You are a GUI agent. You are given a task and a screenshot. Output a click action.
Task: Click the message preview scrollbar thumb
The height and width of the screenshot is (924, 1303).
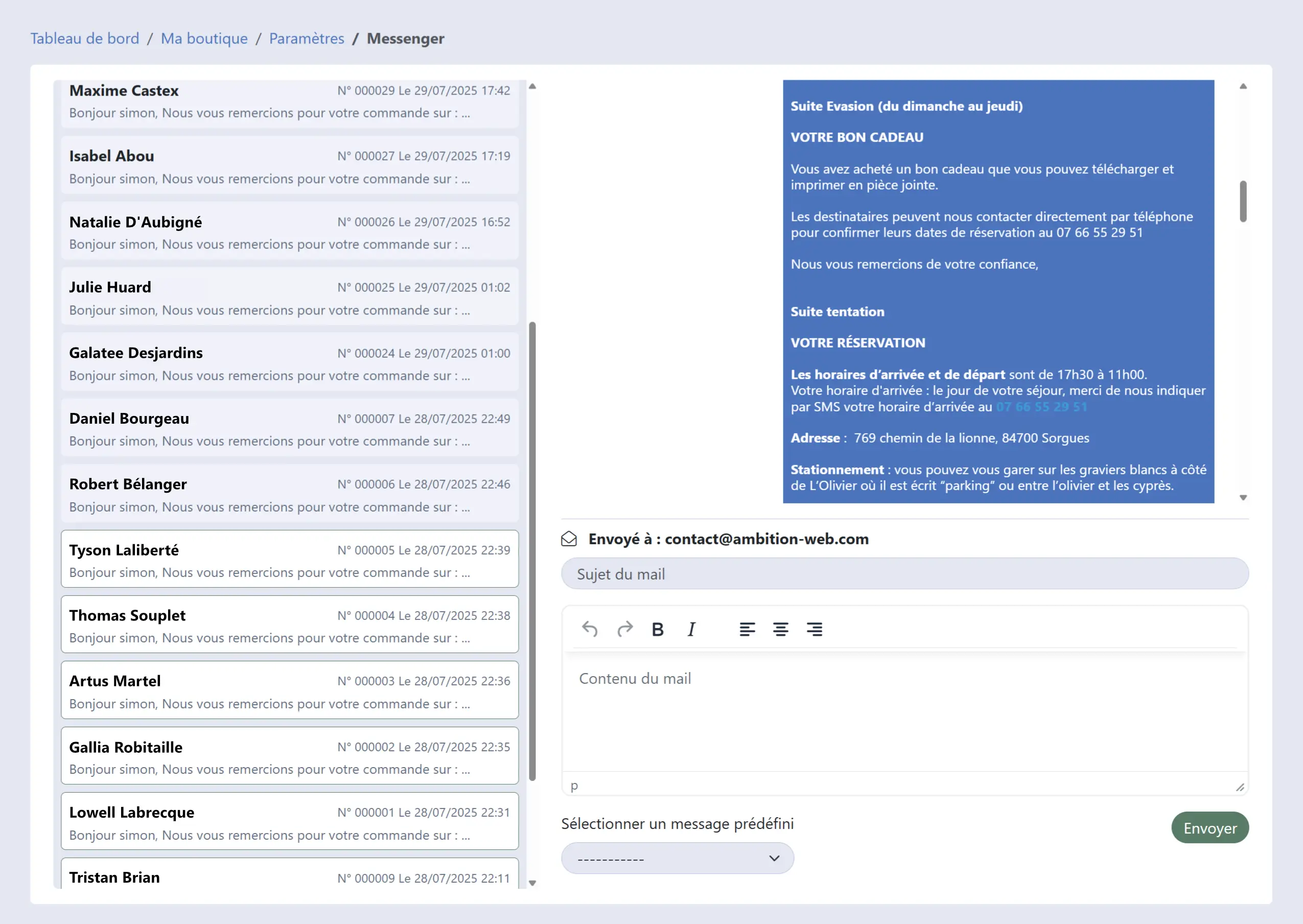coord(1243,201)
